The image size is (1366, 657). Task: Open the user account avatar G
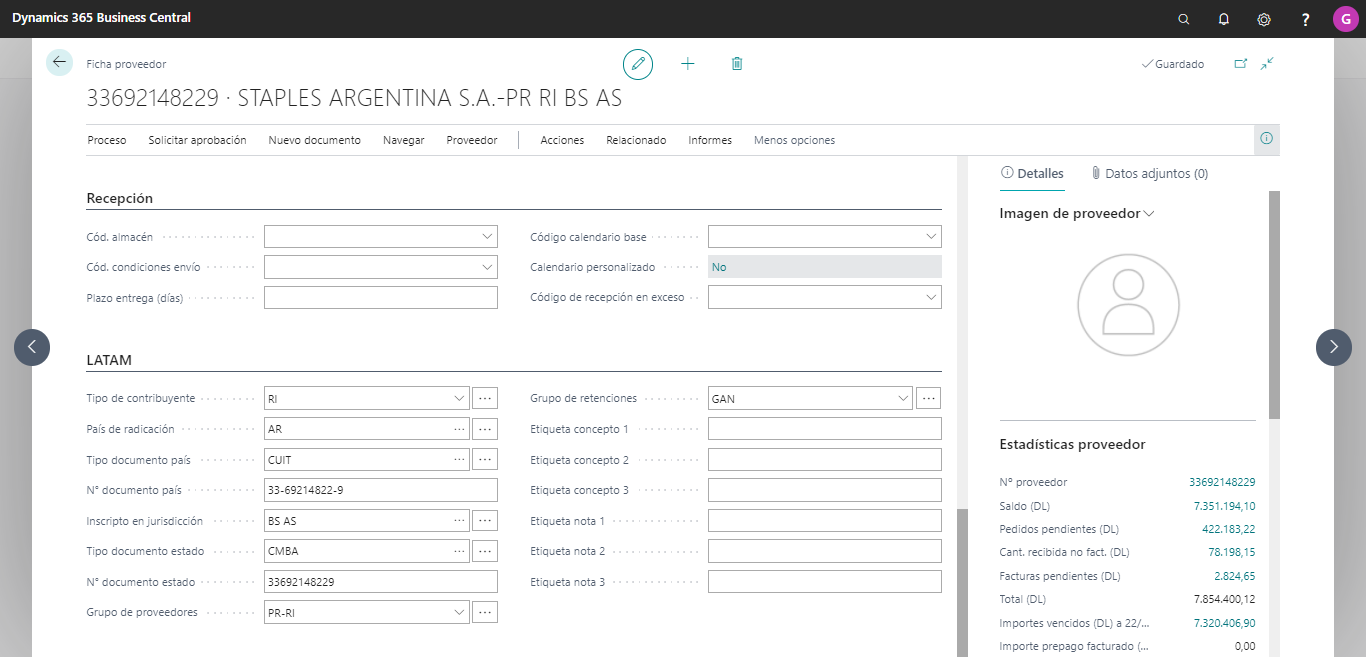(1345, 19)
